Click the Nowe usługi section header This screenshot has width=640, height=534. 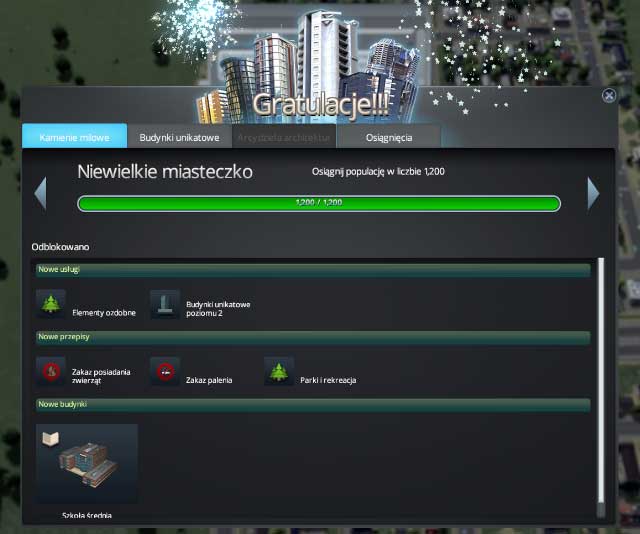(312, 270)
